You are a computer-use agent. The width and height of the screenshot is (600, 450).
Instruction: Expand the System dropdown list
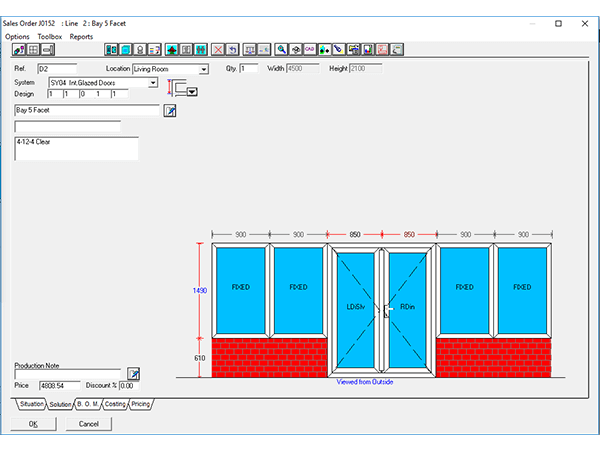tap(153, 82)
